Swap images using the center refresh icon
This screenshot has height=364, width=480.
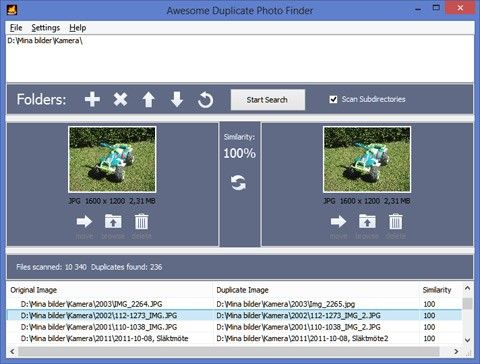(239, 183)
